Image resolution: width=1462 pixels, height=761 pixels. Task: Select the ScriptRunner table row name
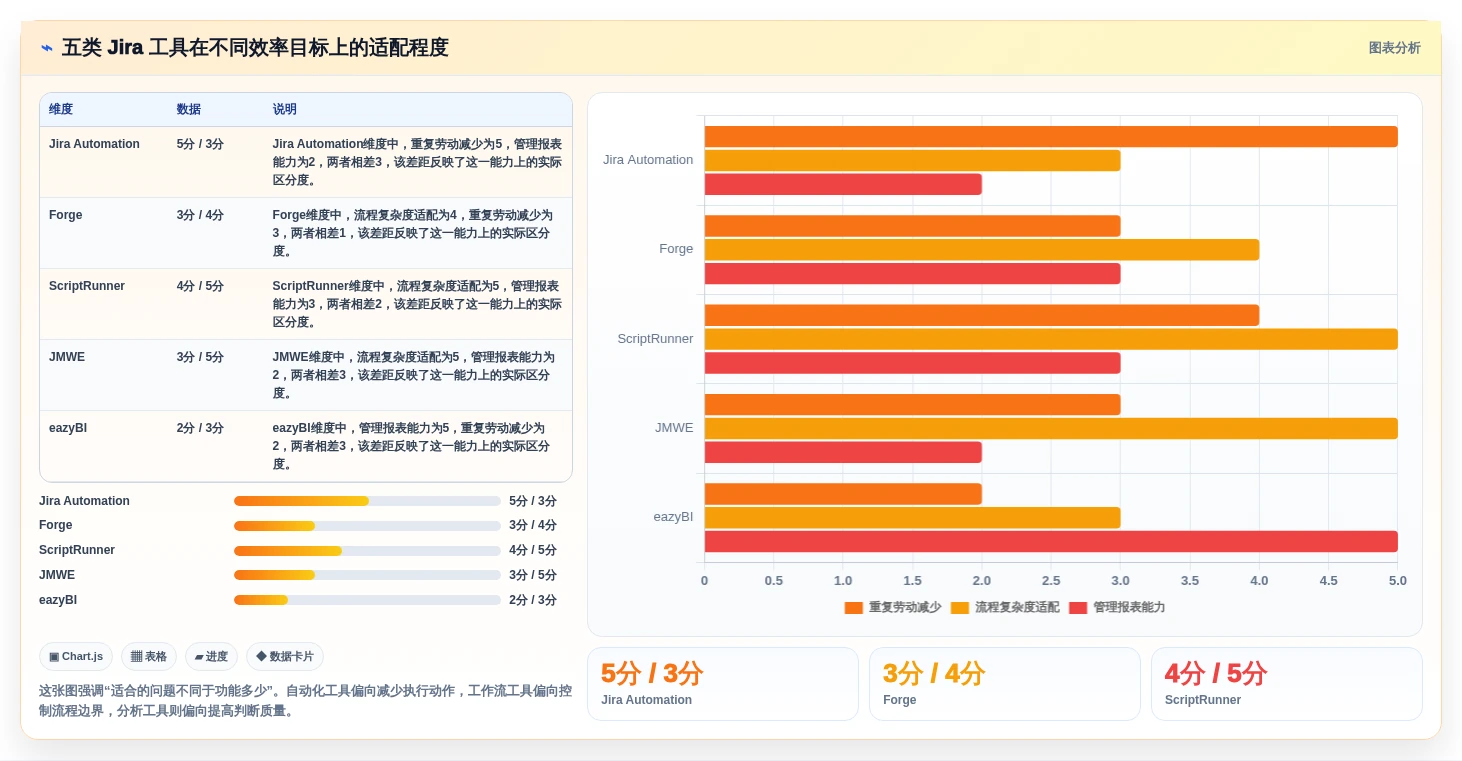(87, 286)
